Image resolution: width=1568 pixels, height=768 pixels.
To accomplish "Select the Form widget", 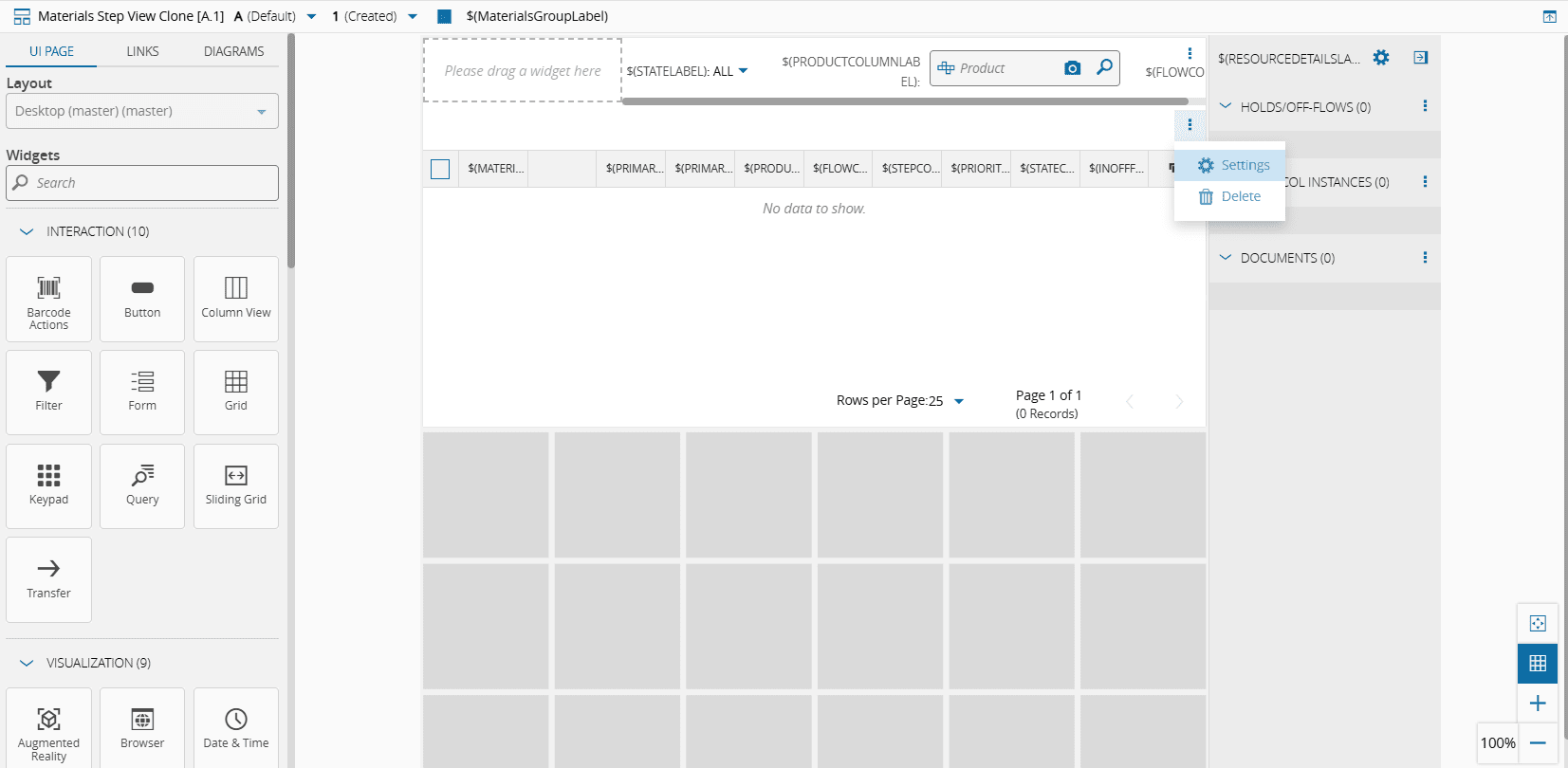I will (x=142, y=393).
